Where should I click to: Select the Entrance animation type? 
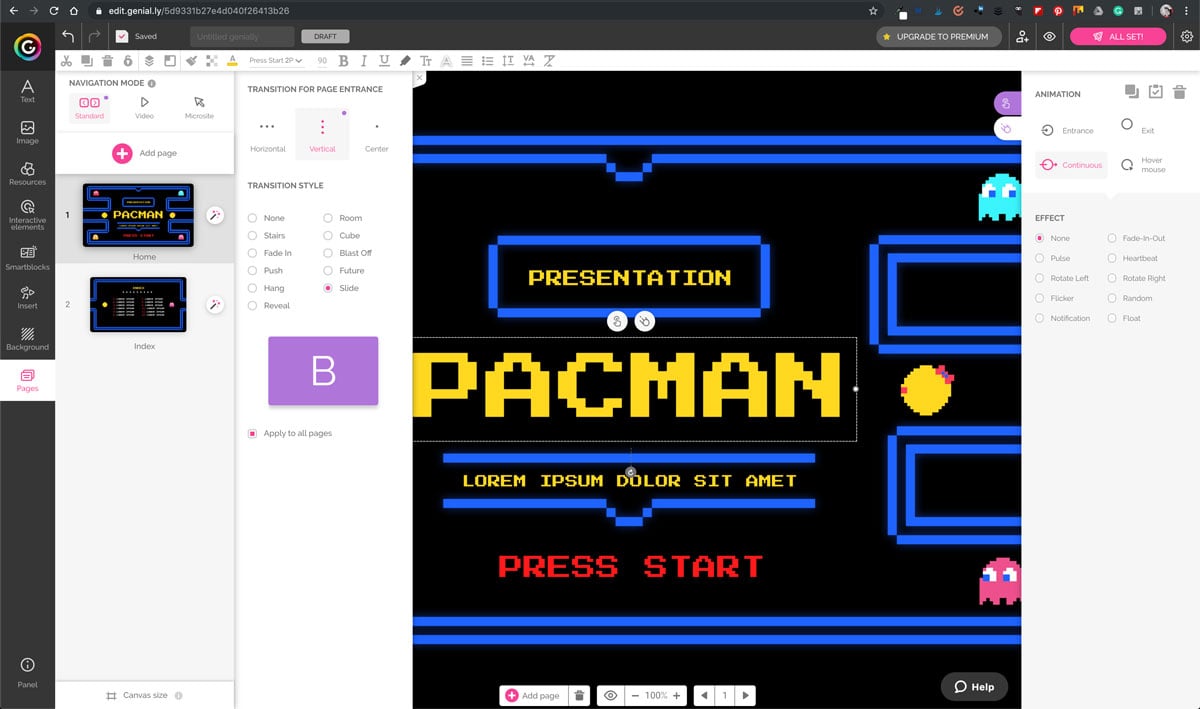pos(1068,130)
